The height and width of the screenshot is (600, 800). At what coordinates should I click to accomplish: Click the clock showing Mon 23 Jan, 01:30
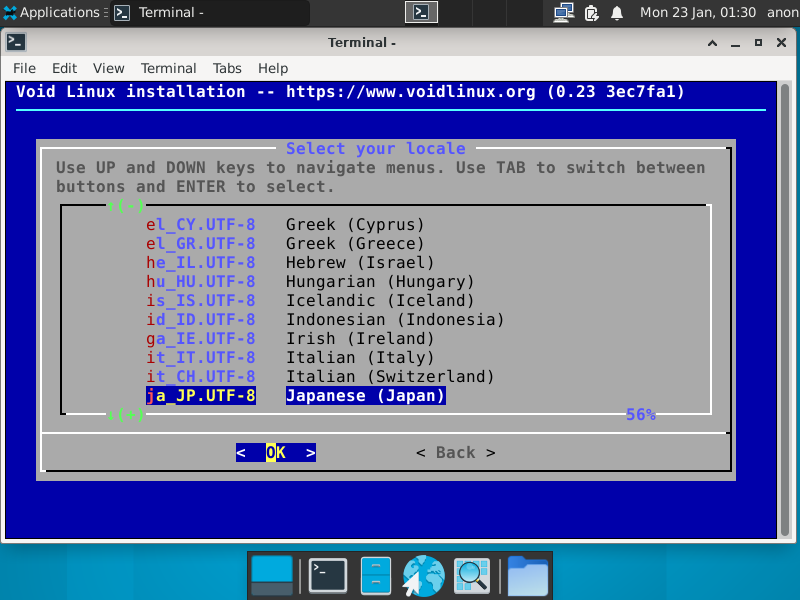pos(697,12)
